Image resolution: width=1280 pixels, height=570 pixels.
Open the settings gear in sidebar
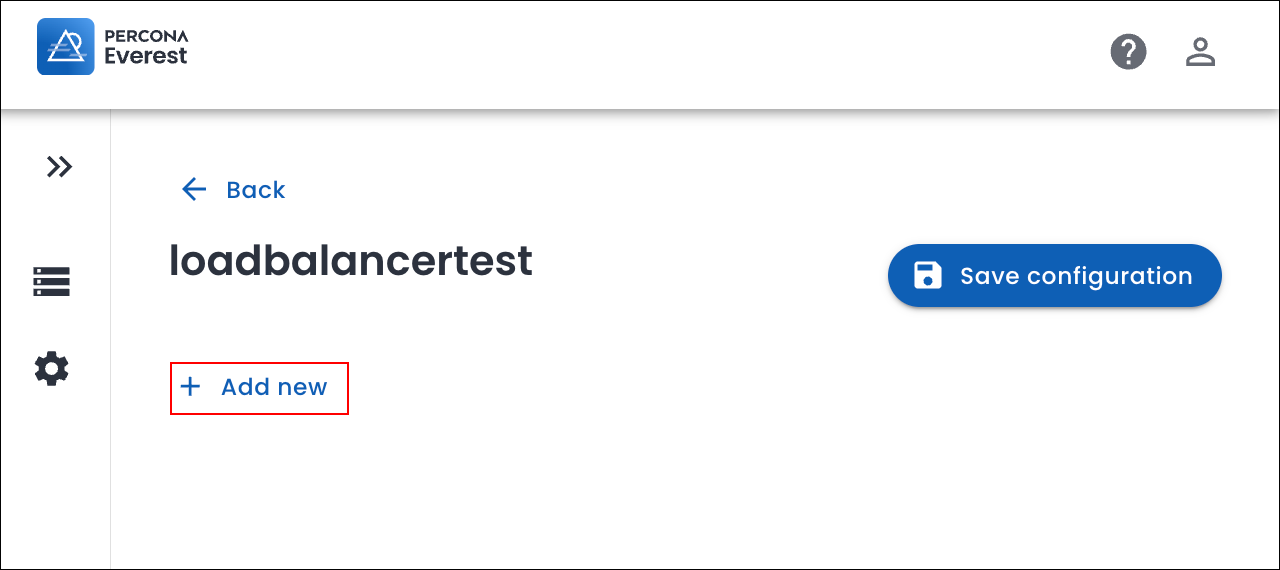tap(52, 369)
